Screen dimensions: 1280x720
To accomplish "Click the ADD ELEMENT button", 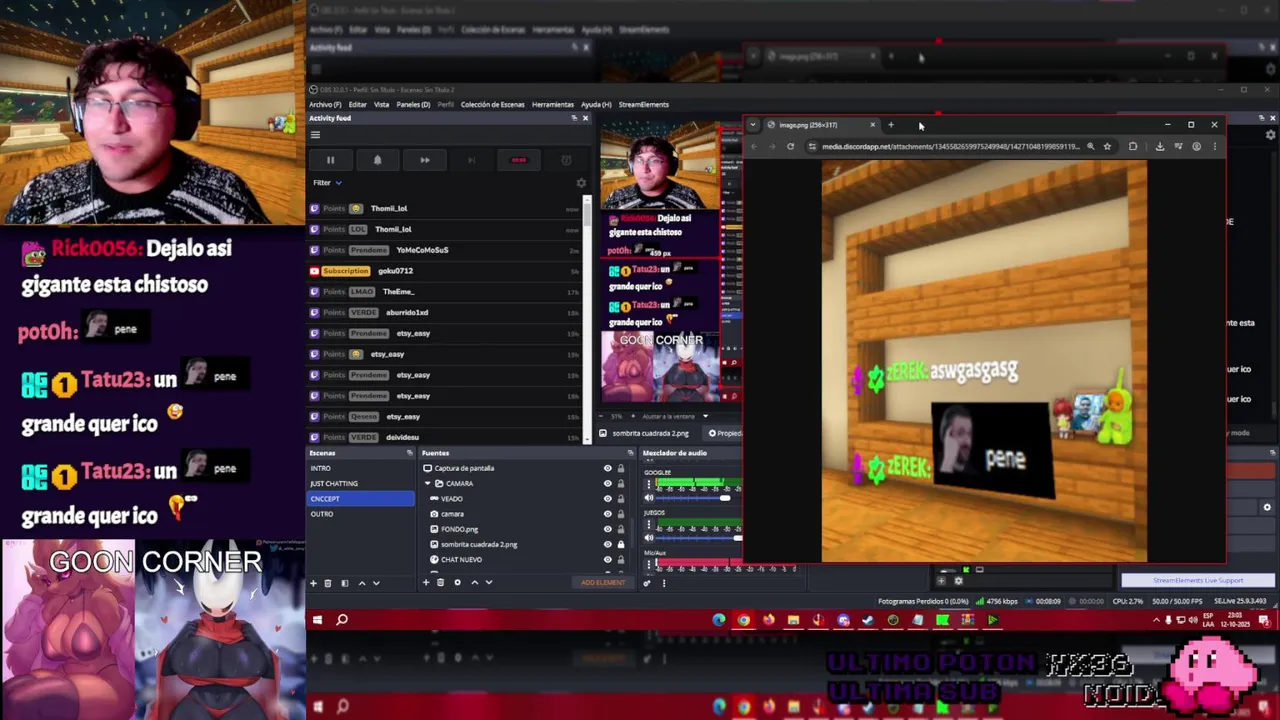I will click(603, 582).
